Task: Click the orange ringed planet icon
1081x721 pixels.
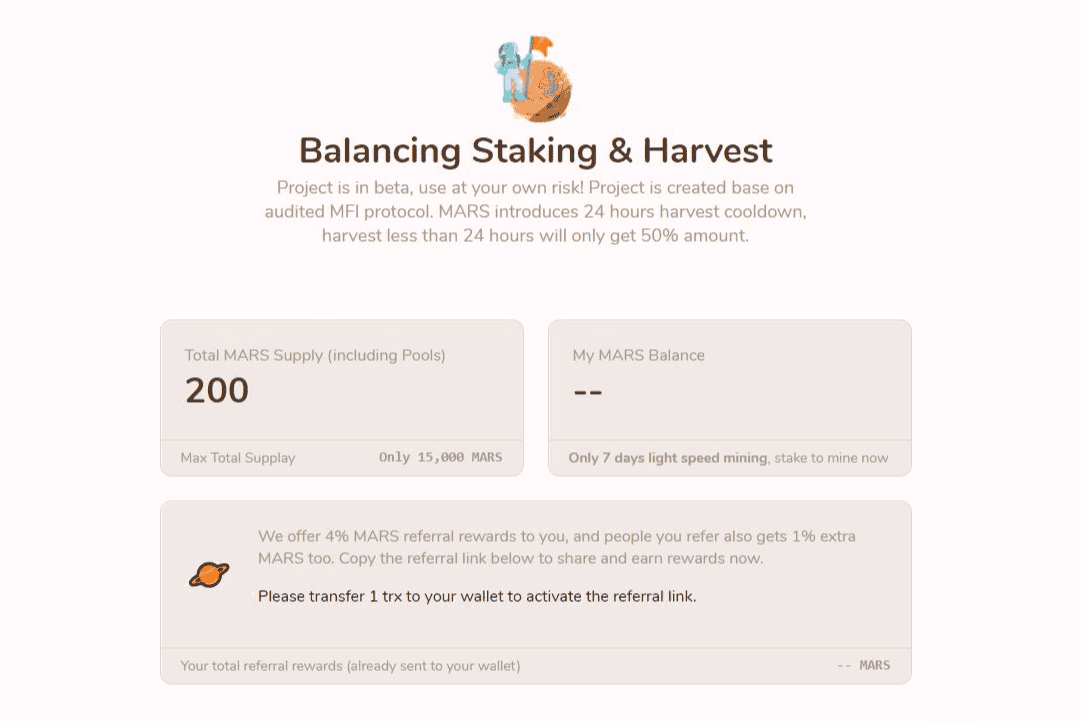Action: pos(209,575)
